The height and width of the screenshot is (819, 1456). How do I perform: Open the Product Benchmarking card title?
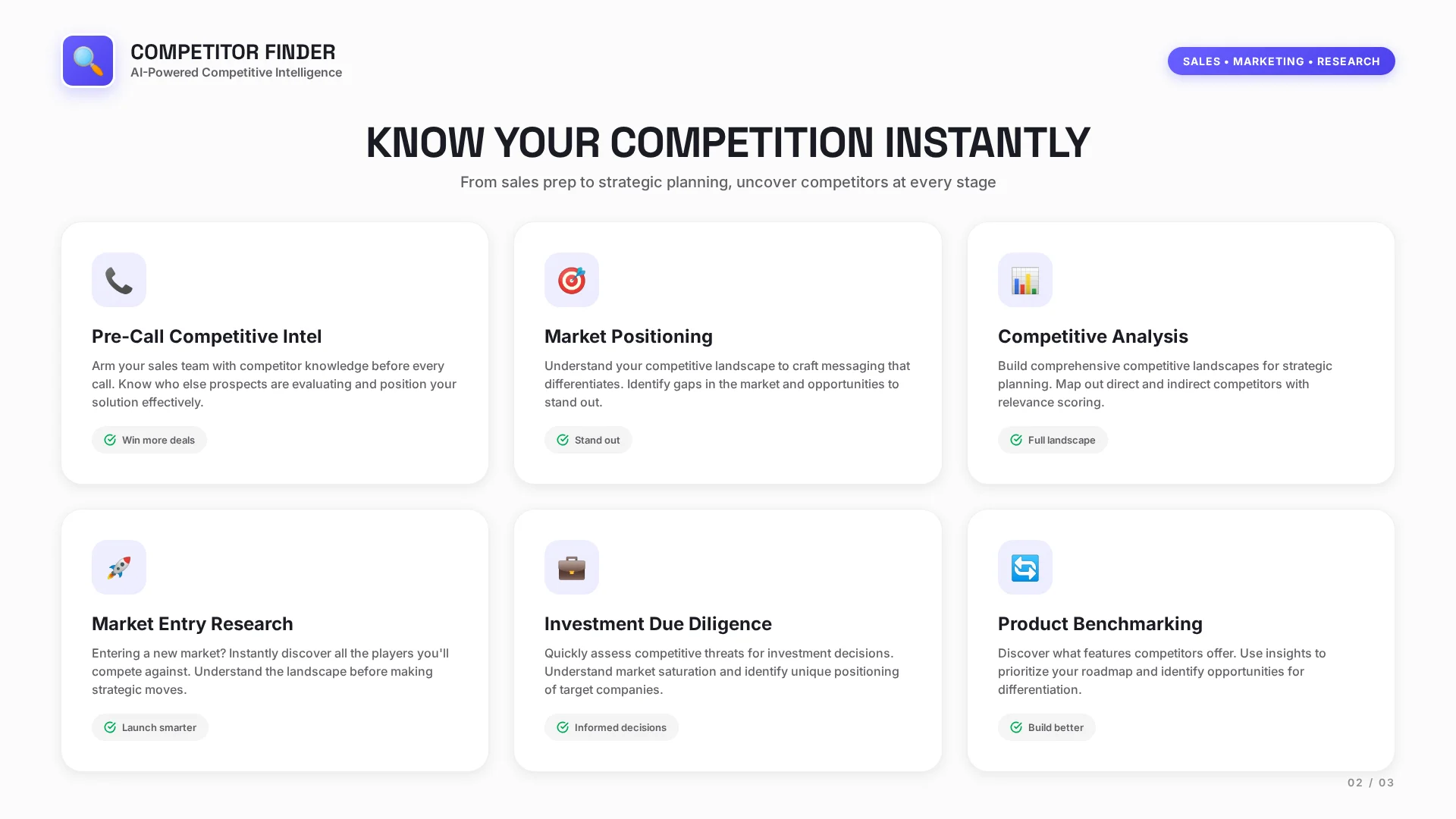[x=1100, y=623]
